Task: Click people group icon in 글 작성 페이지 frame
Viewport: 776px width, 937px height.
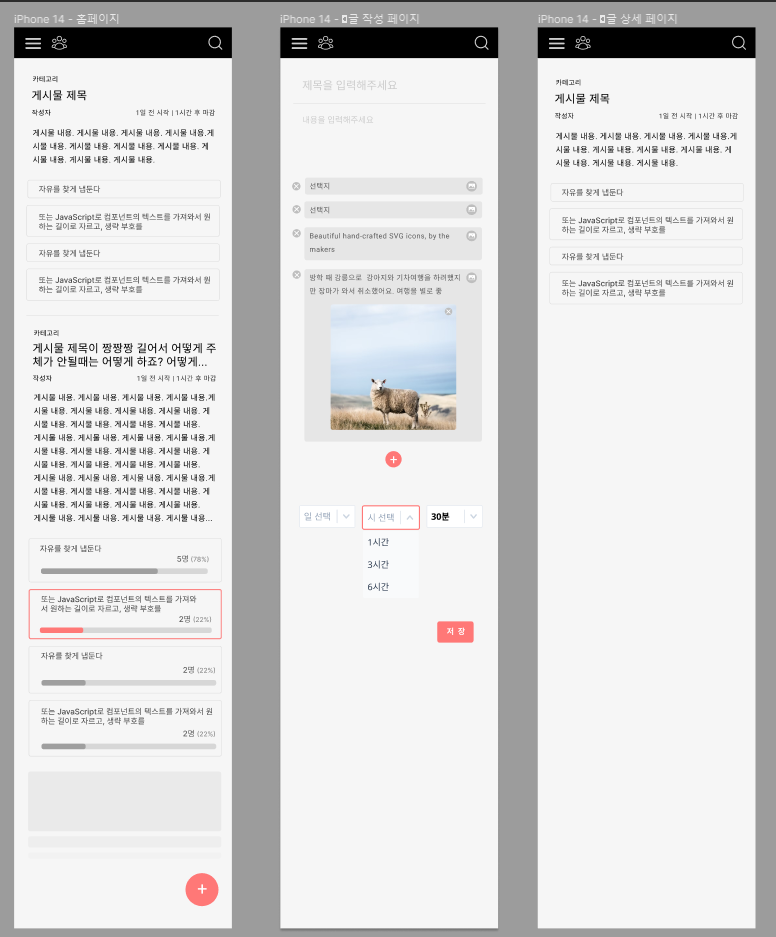Action: (x=326, y=43)
